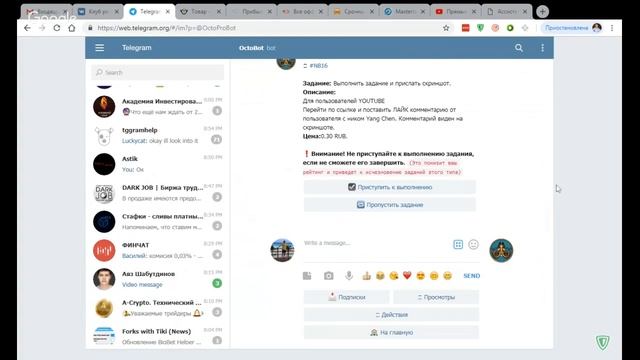Image resolution: width=640 pixels, height=360 pixels.
Task: Open the 'Forks with Tiki (News)' chat
Action: pos(158,336)
